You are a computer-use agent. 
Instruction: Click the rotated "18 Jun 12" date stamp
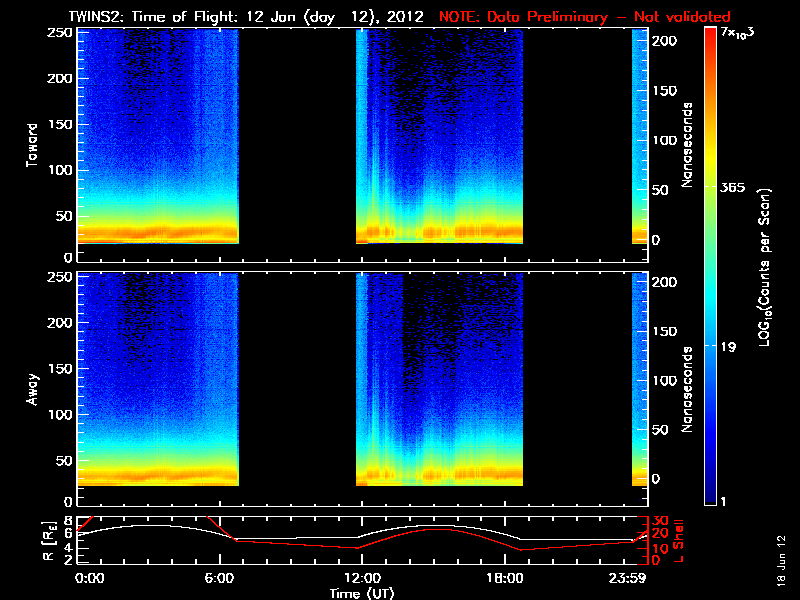click(x=781, y=560)
